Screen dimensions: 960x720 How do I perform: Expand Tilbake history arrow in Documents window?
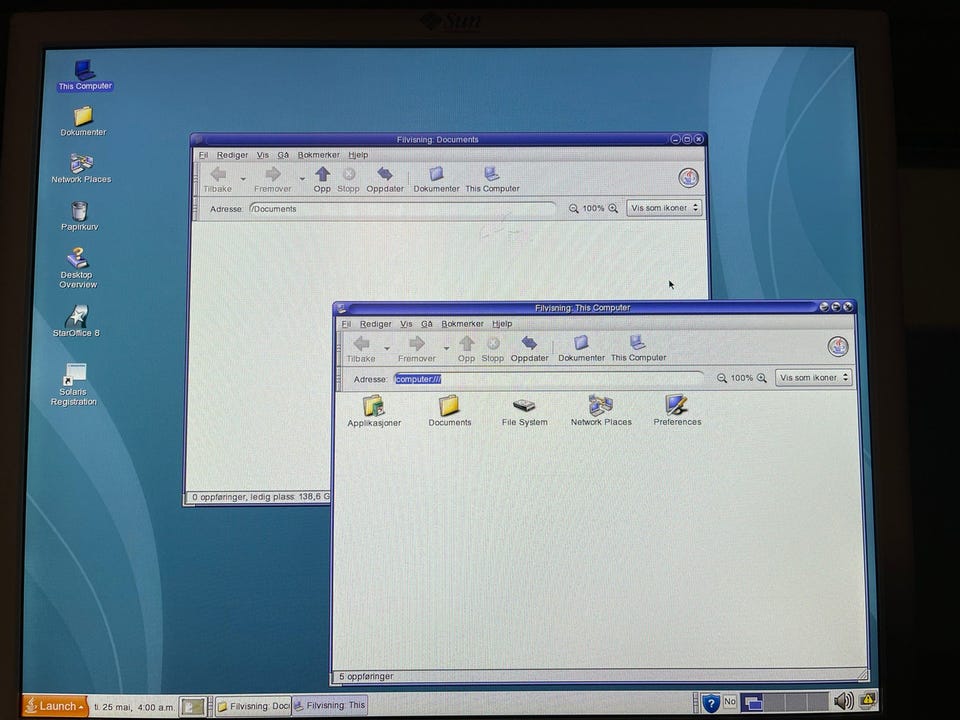coord(243,179)
